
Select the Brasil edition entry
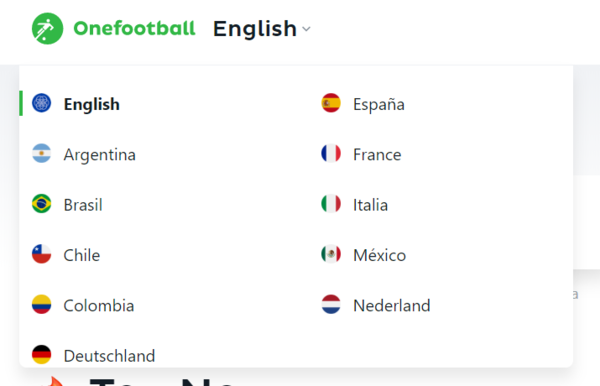[83, 205]
